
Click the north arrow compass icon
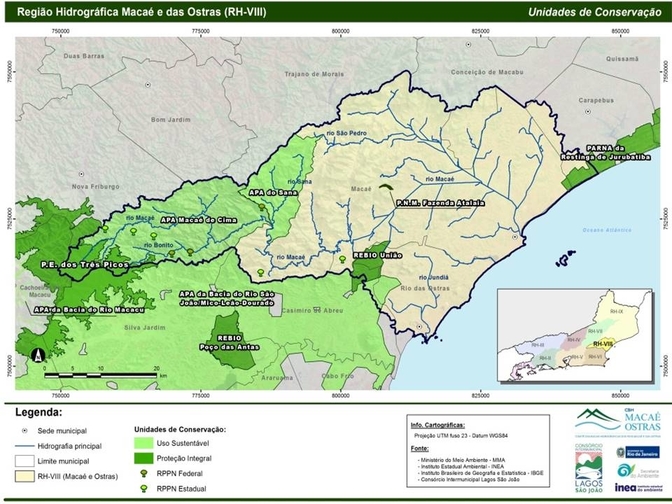39,355
